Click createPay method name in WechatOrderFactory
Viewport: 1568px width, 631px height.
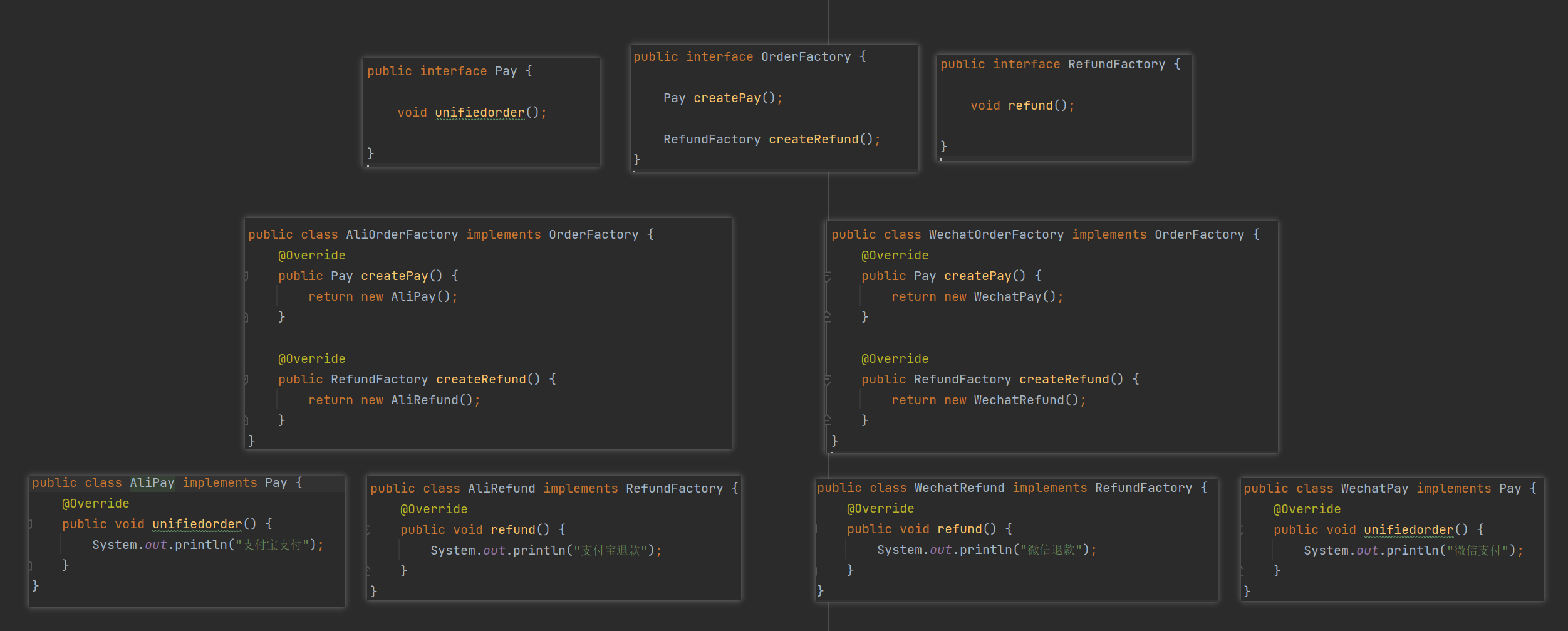click(977, 276)
